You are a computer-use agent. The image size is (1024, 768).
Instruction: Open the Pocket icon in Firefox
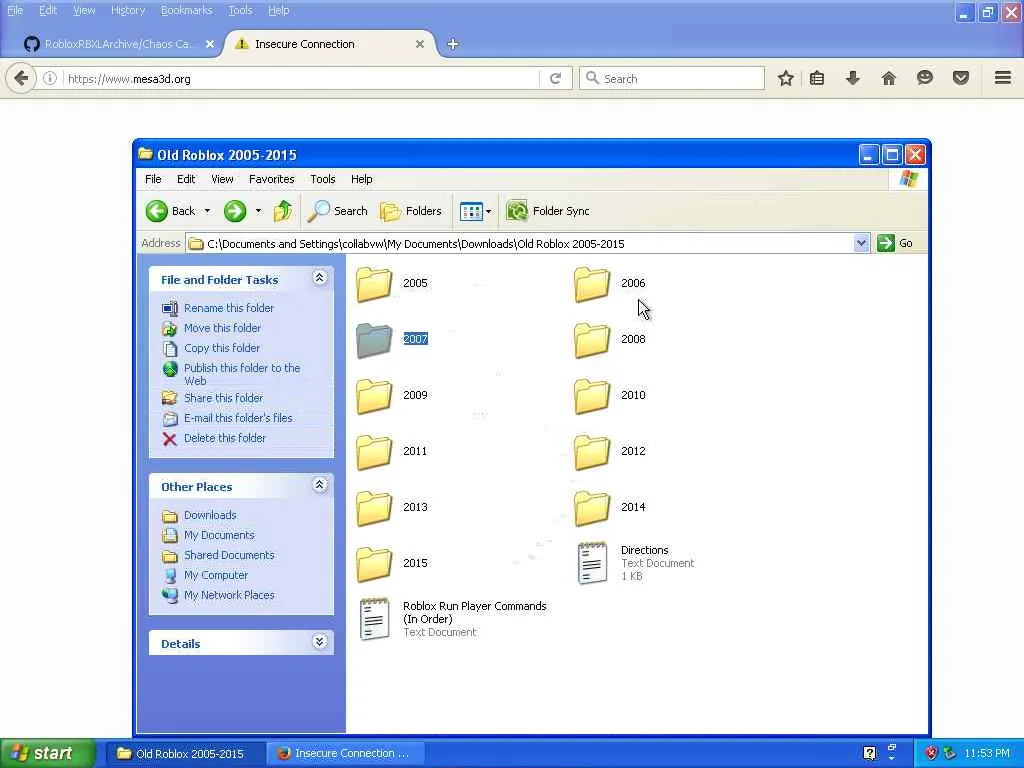961,78
